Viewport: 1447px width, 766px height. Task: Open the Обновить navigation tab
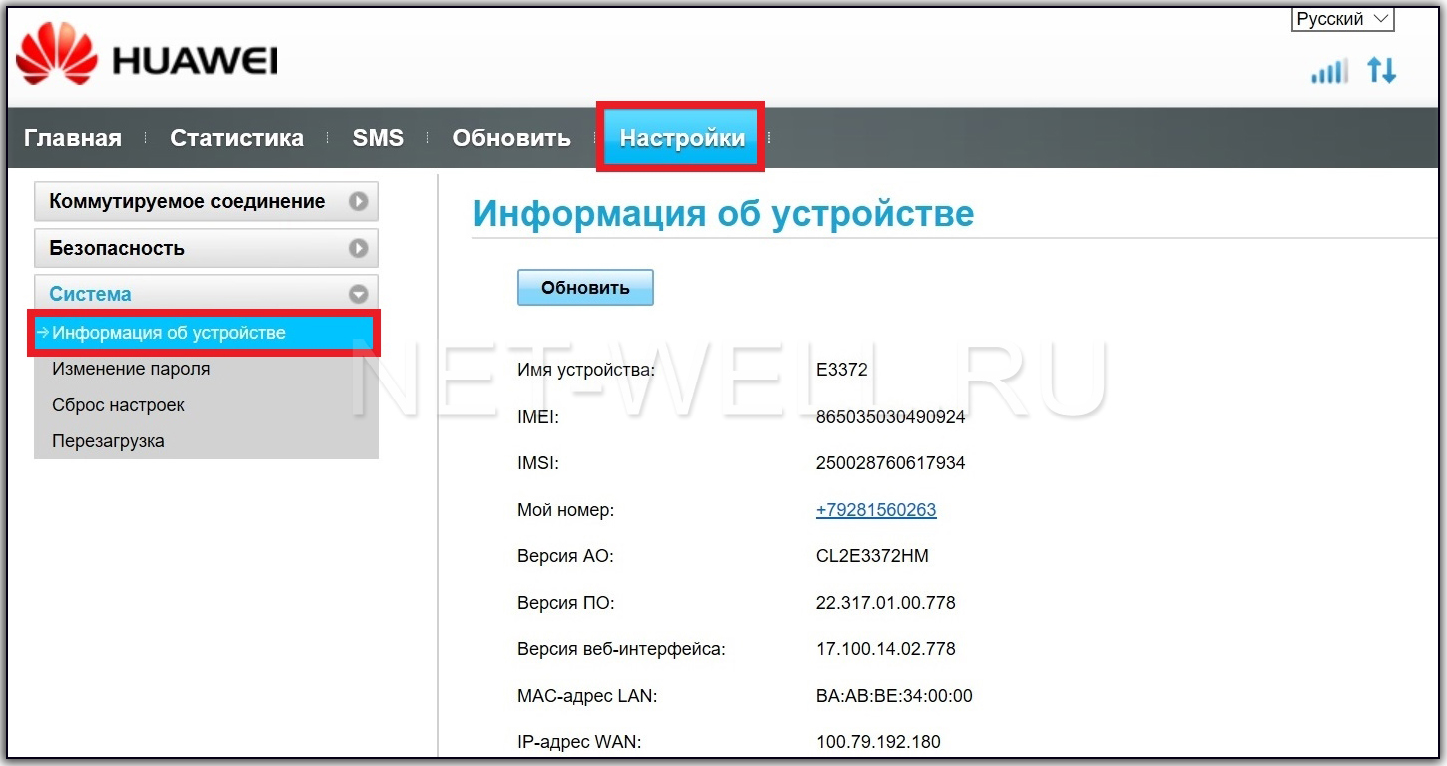coord(511,138)
